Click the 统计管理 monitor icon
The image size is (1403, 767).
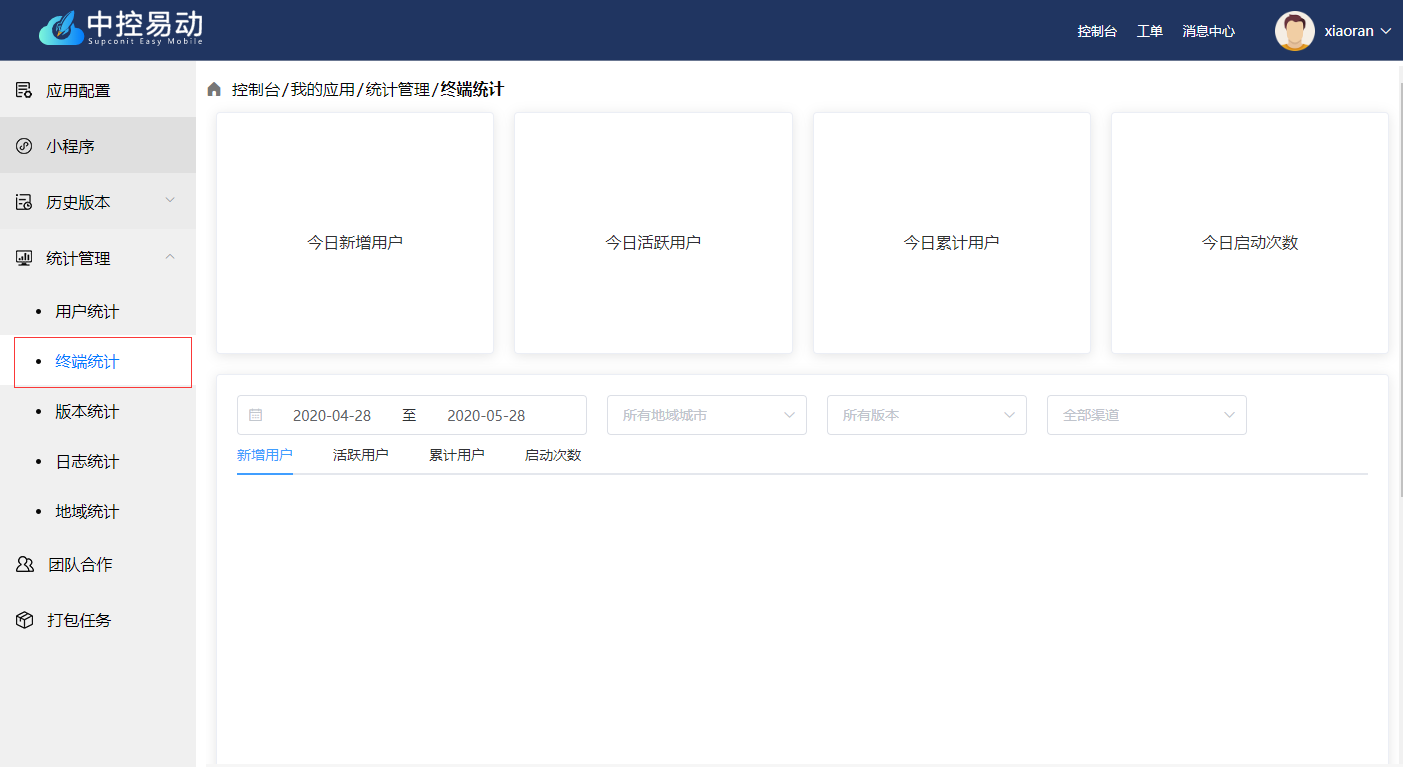coord(24,258)
